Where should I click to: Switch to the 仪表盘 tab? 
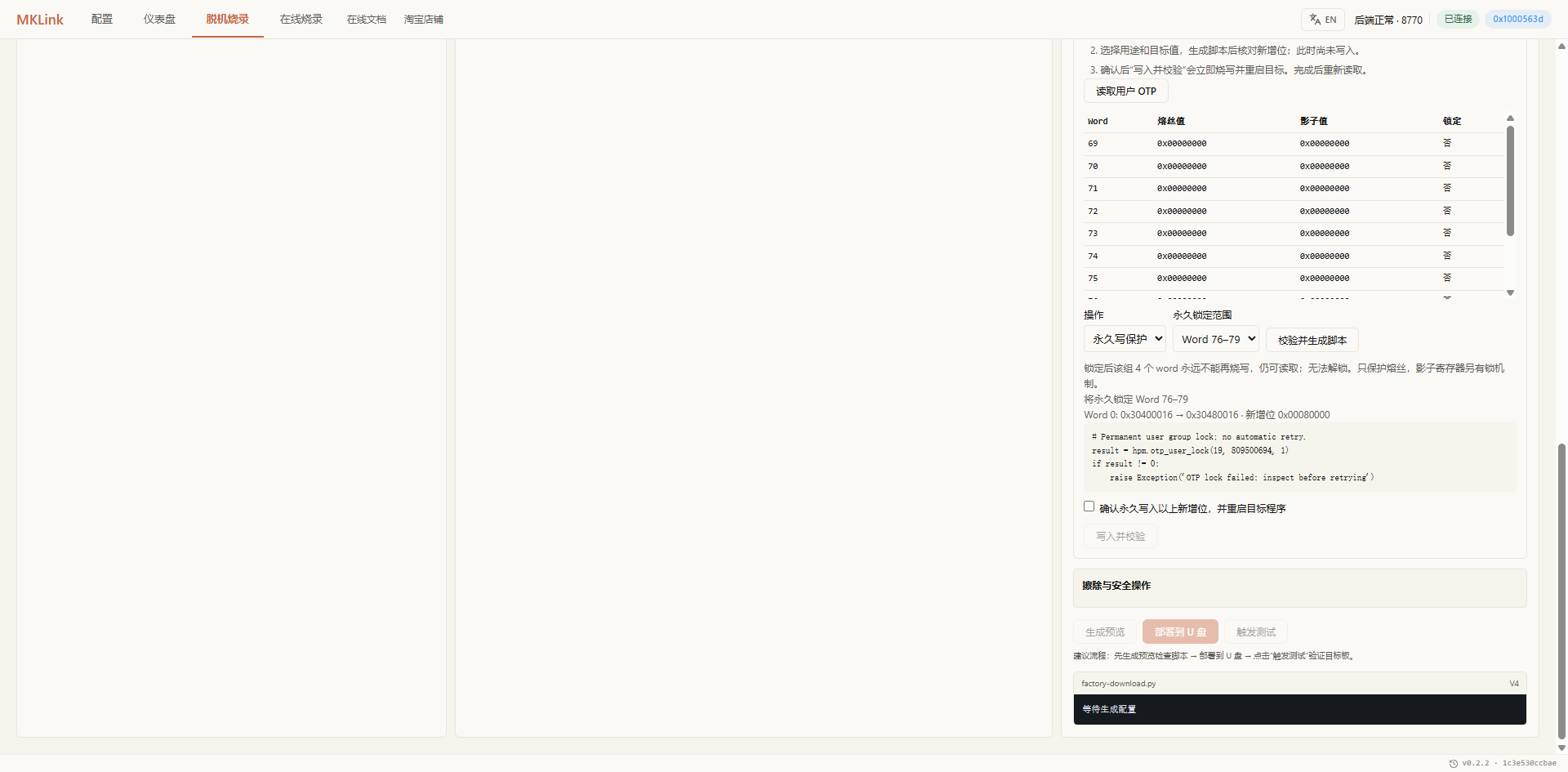(159, 19)
